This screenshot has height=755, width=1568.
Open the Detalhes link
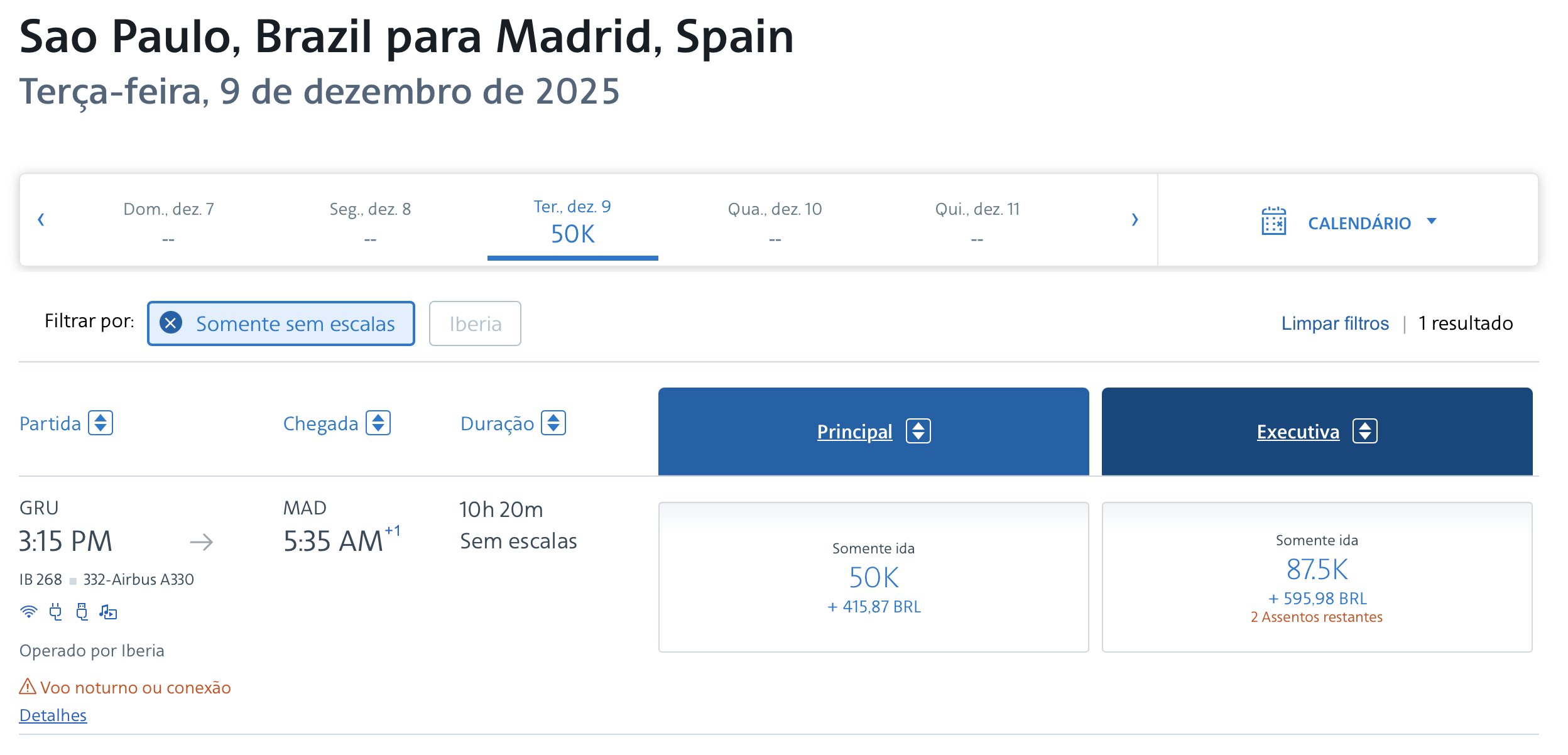coord(53,715)
